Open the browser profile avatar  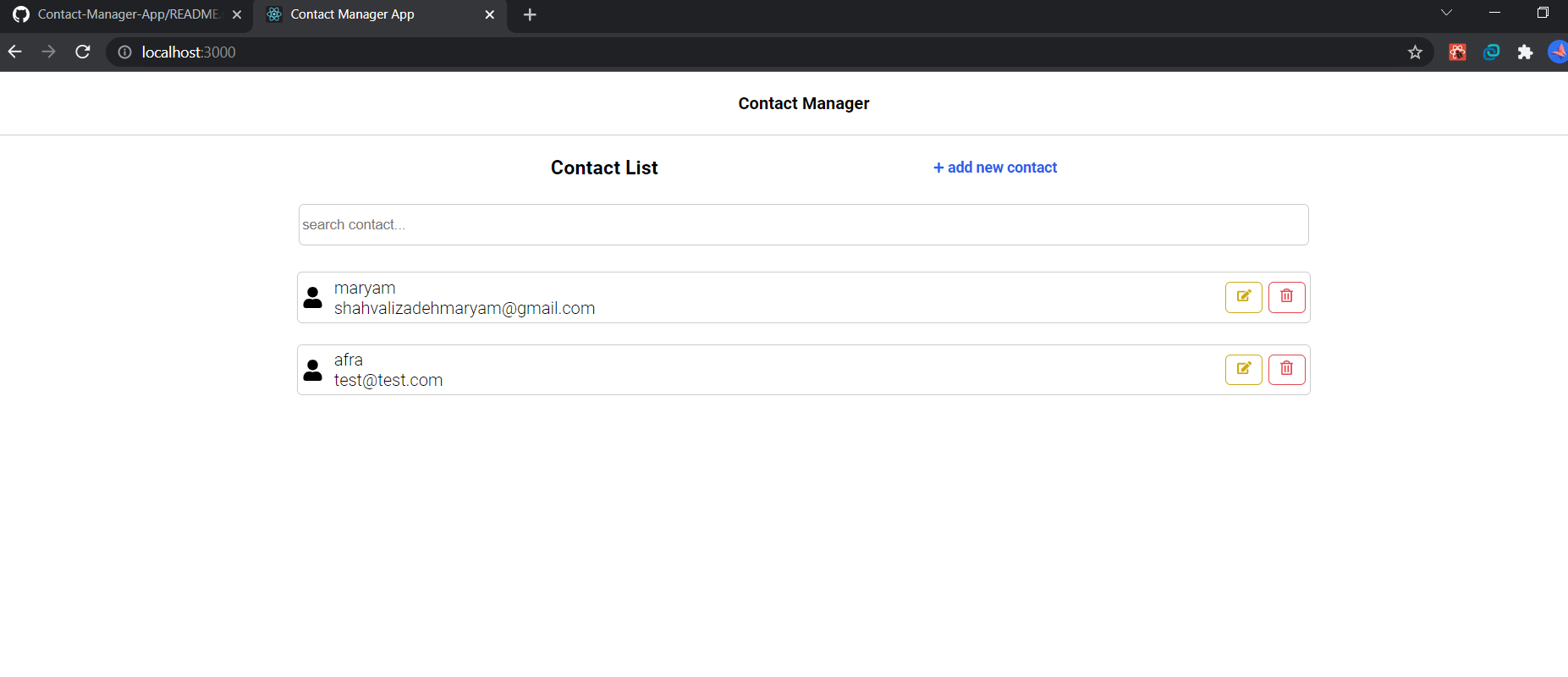pyautogui.click(x=1558, y=52)
